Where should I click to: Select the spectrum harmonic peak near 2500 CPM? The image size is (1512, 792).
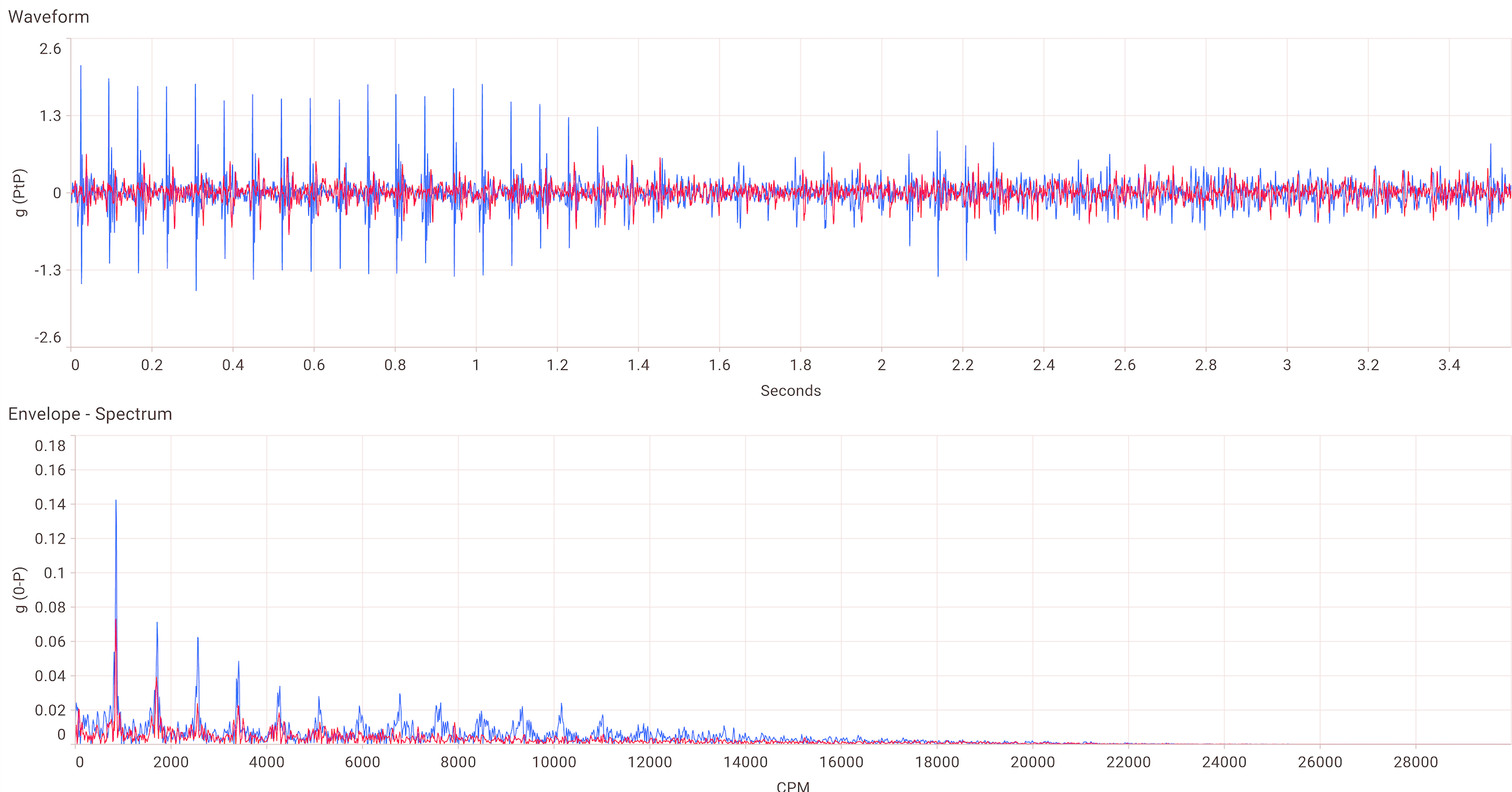(x=198, y=639)
